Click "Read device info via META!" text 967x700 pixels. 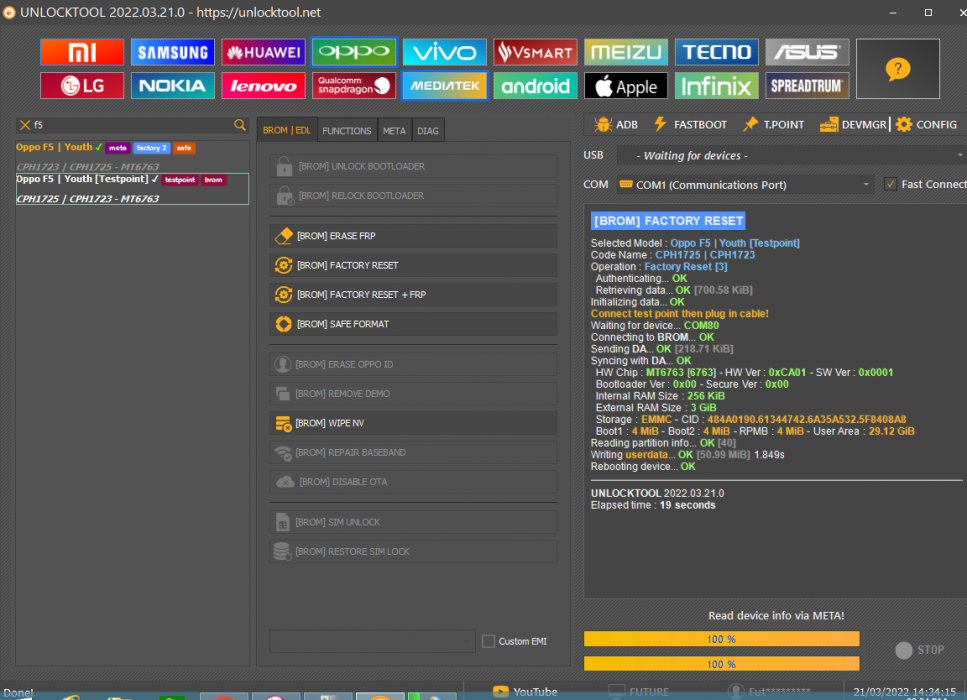coord(776,616)
